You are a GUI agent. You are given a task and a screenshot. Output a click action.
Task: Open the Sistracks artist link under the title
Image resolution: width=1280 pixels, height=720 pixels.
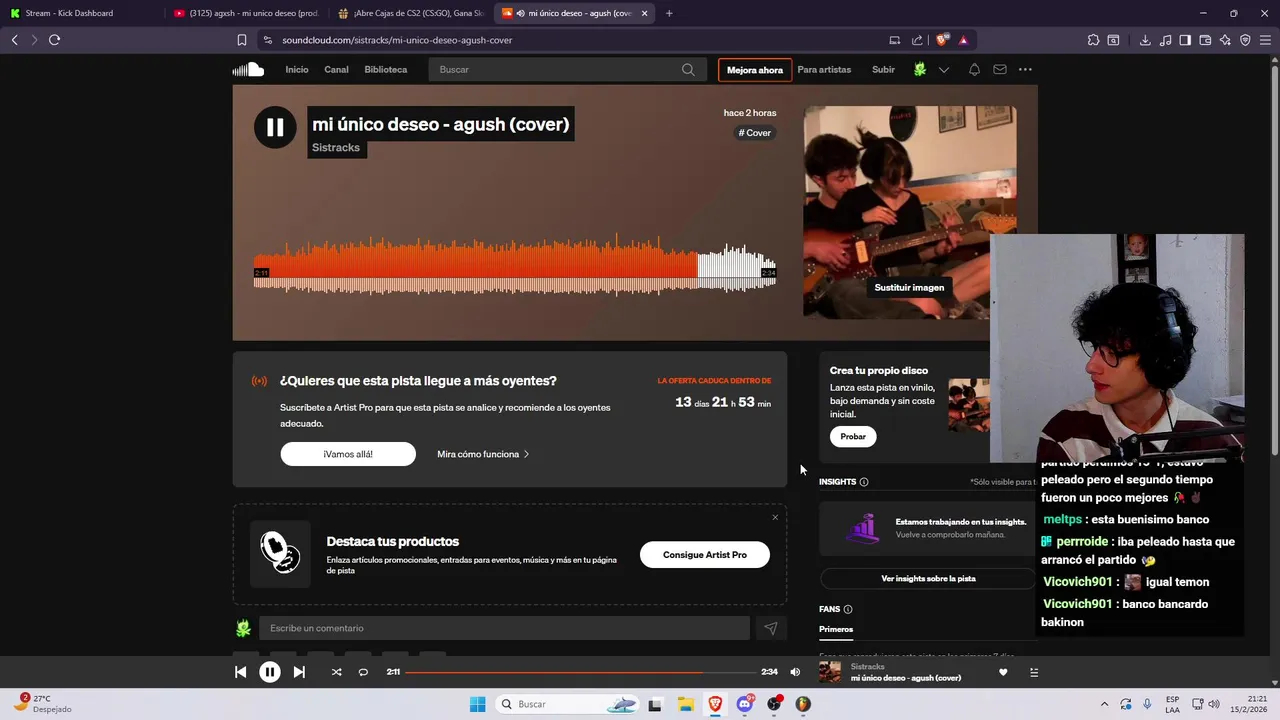click(336, 148)
